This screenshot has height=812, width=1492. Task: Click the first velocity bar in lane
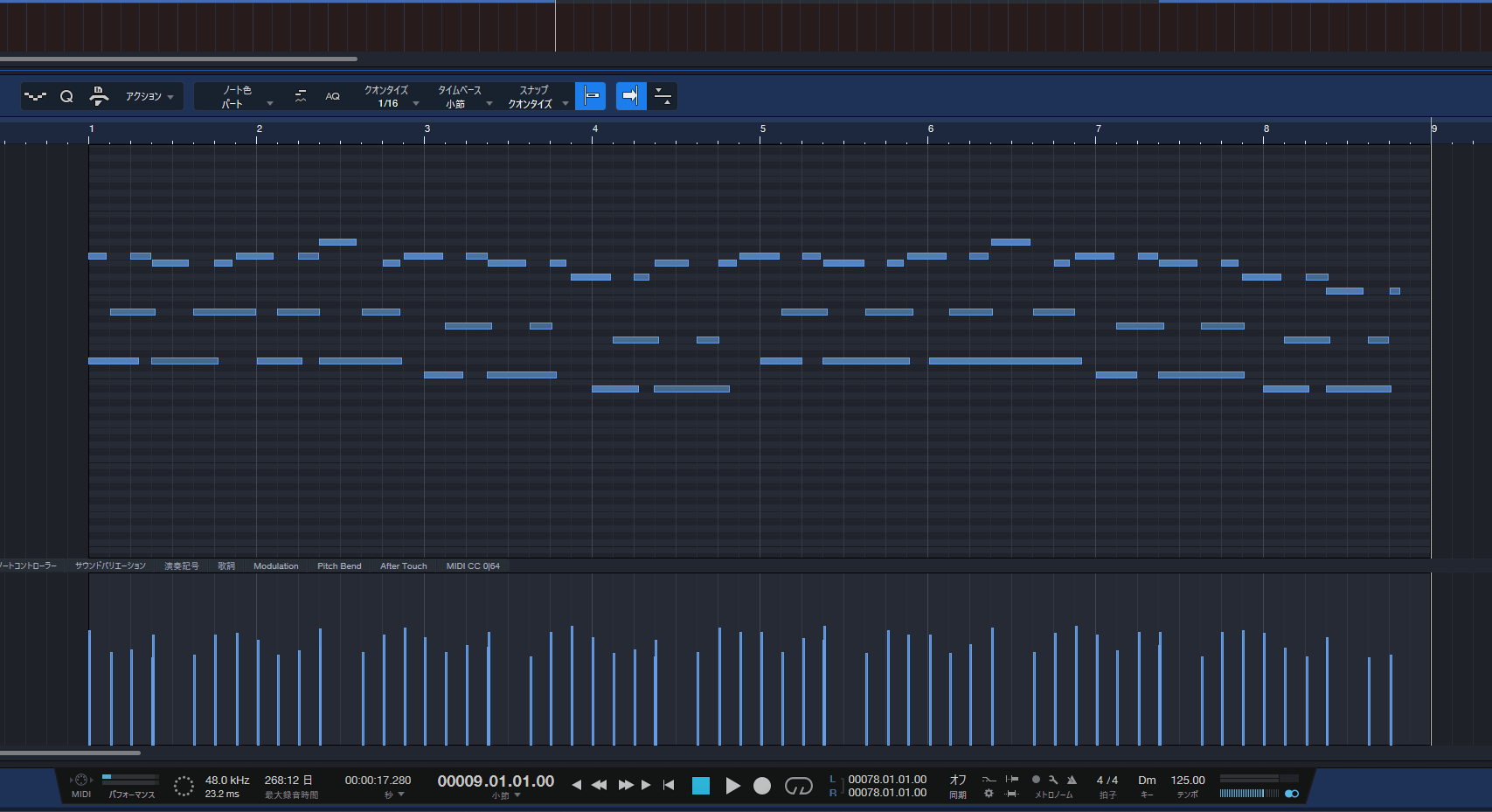89,687
